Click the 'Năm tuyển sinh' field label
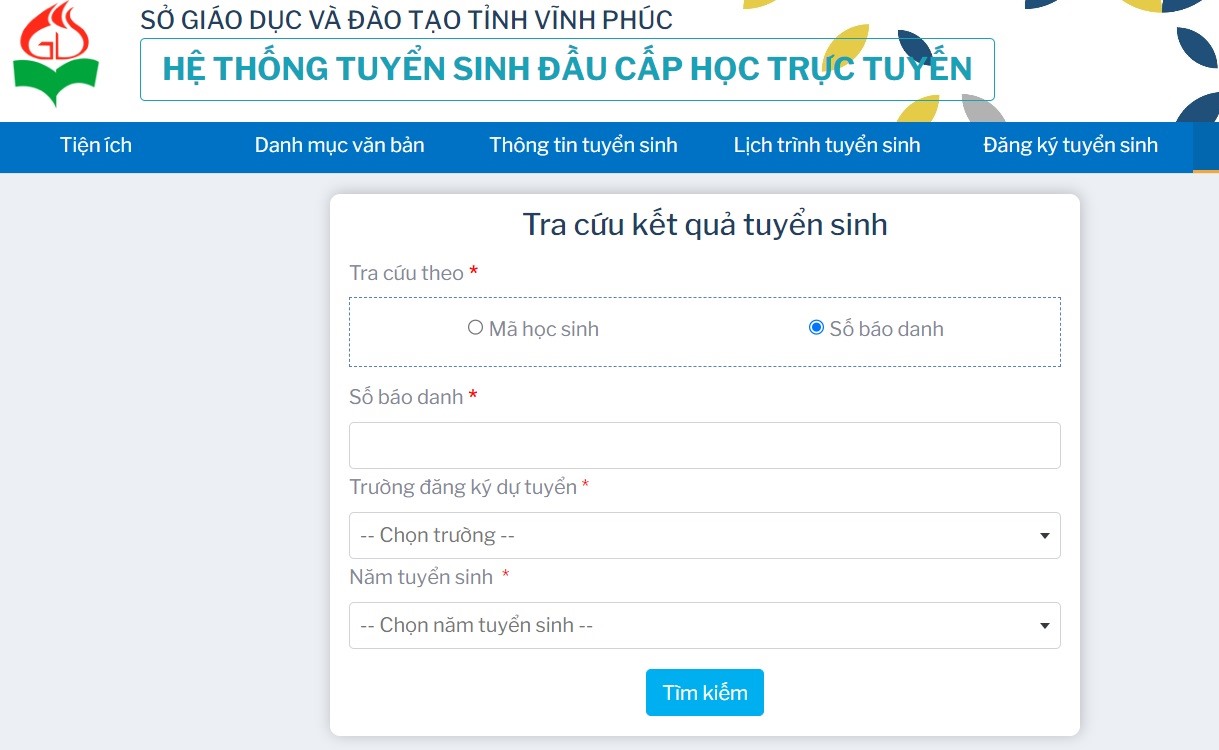This screenshot has height=750, width=1219. pos(421,577)
